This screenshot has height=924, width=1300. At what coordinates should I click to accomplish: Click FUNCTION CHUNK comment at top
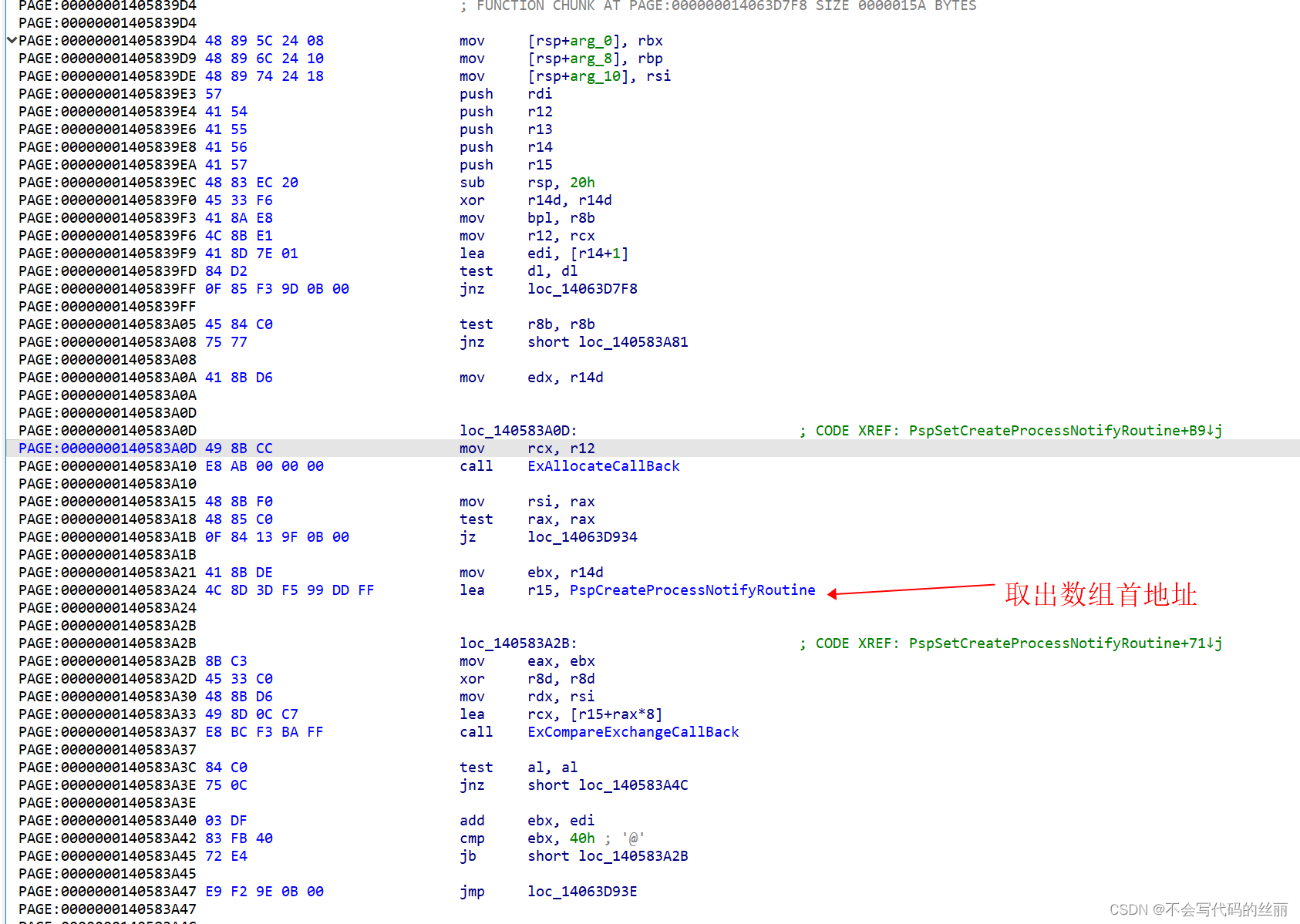pos(718,6)
